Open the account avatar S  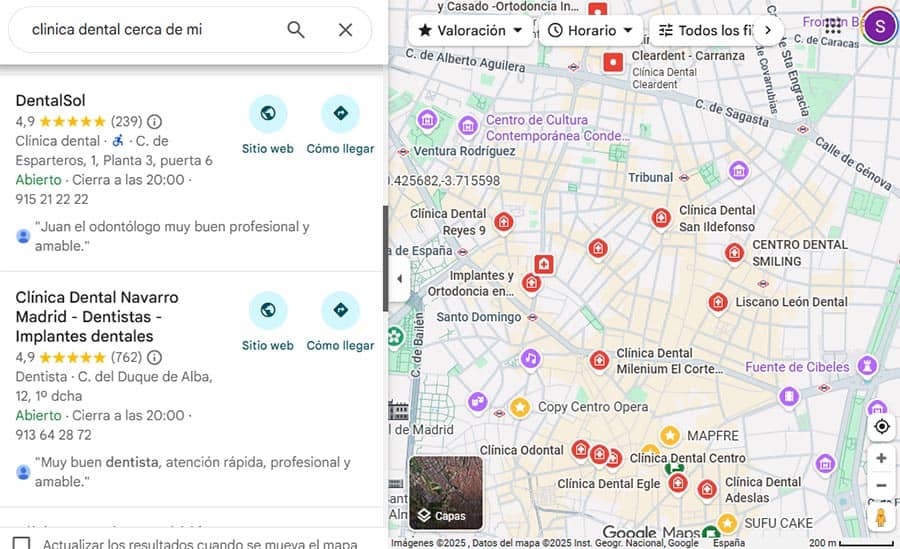tap(880, 26)
